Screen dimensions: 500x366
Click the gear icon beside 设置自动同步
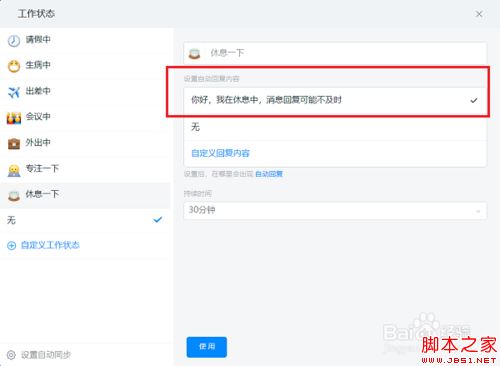[x=11, y=355]
